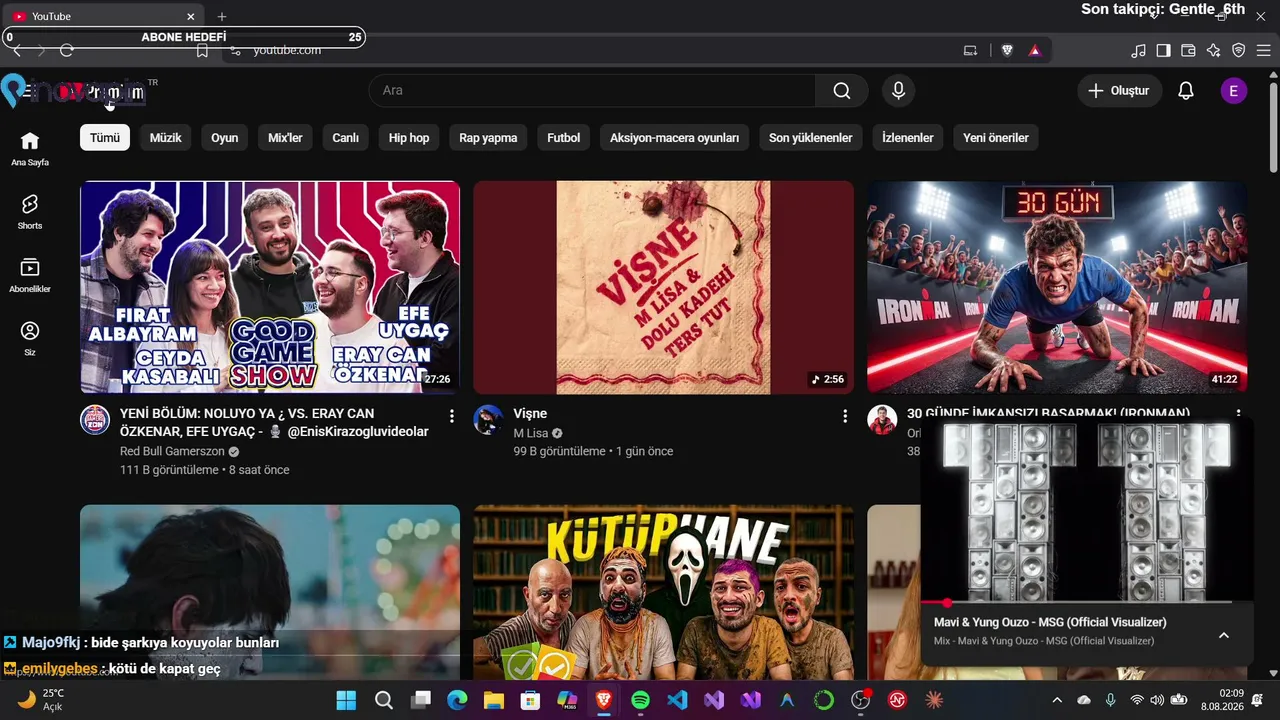The height and width of the screenshot is (720, 1280).
Task: Open miniplayer title Mavi & Yung Ouzo - MSG
Action: coord(1050,622)
